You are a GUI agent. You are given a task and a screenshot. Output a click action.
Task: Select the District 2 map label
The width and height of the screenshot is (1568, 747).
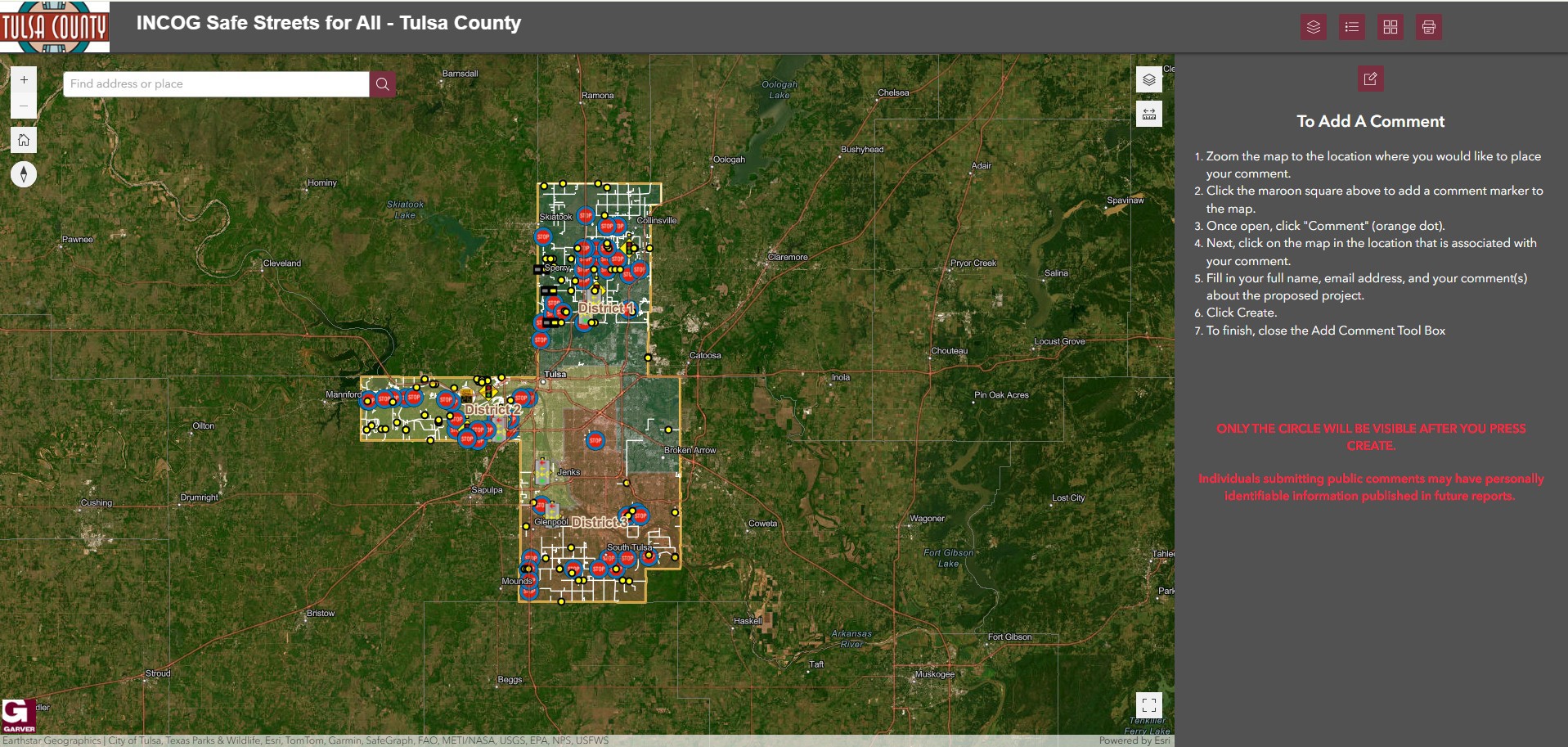pos(492,409)
